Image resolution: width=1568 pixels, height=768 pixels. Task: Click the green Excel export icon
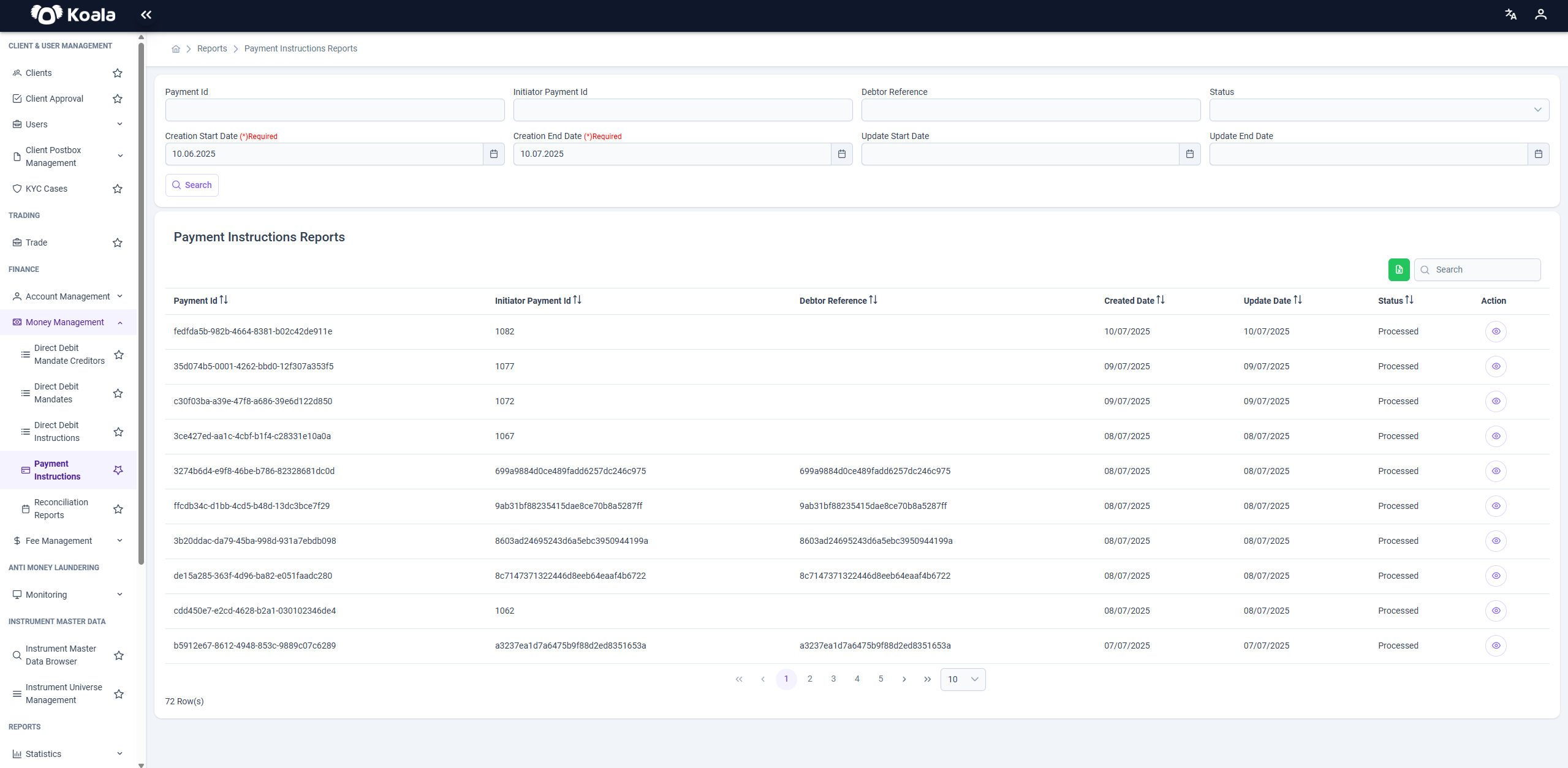click(x=1399, y=269)
